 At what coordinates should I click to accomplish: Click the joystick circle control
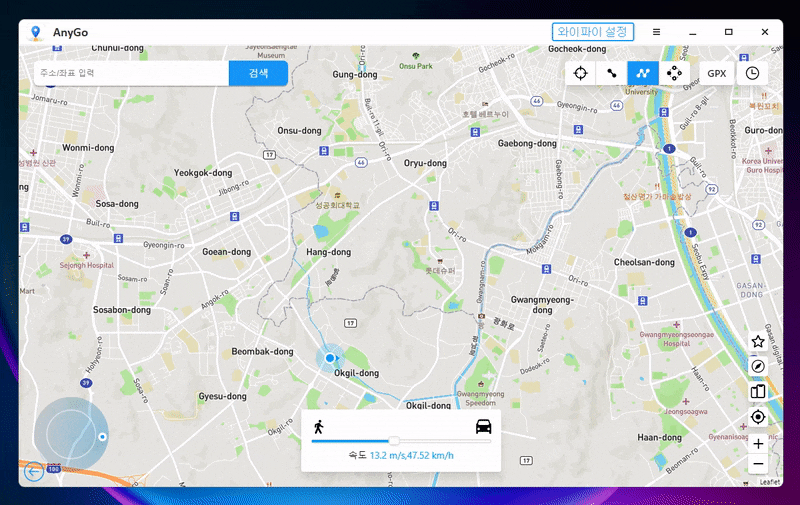click(71, 434)
